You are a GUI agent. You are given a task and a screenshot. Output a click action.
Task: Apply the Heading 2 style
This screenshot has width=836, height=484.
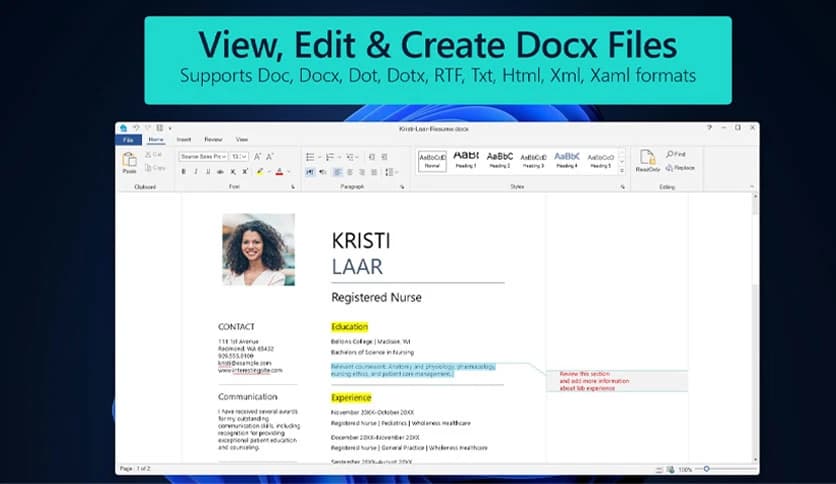(x=500, y=160)
